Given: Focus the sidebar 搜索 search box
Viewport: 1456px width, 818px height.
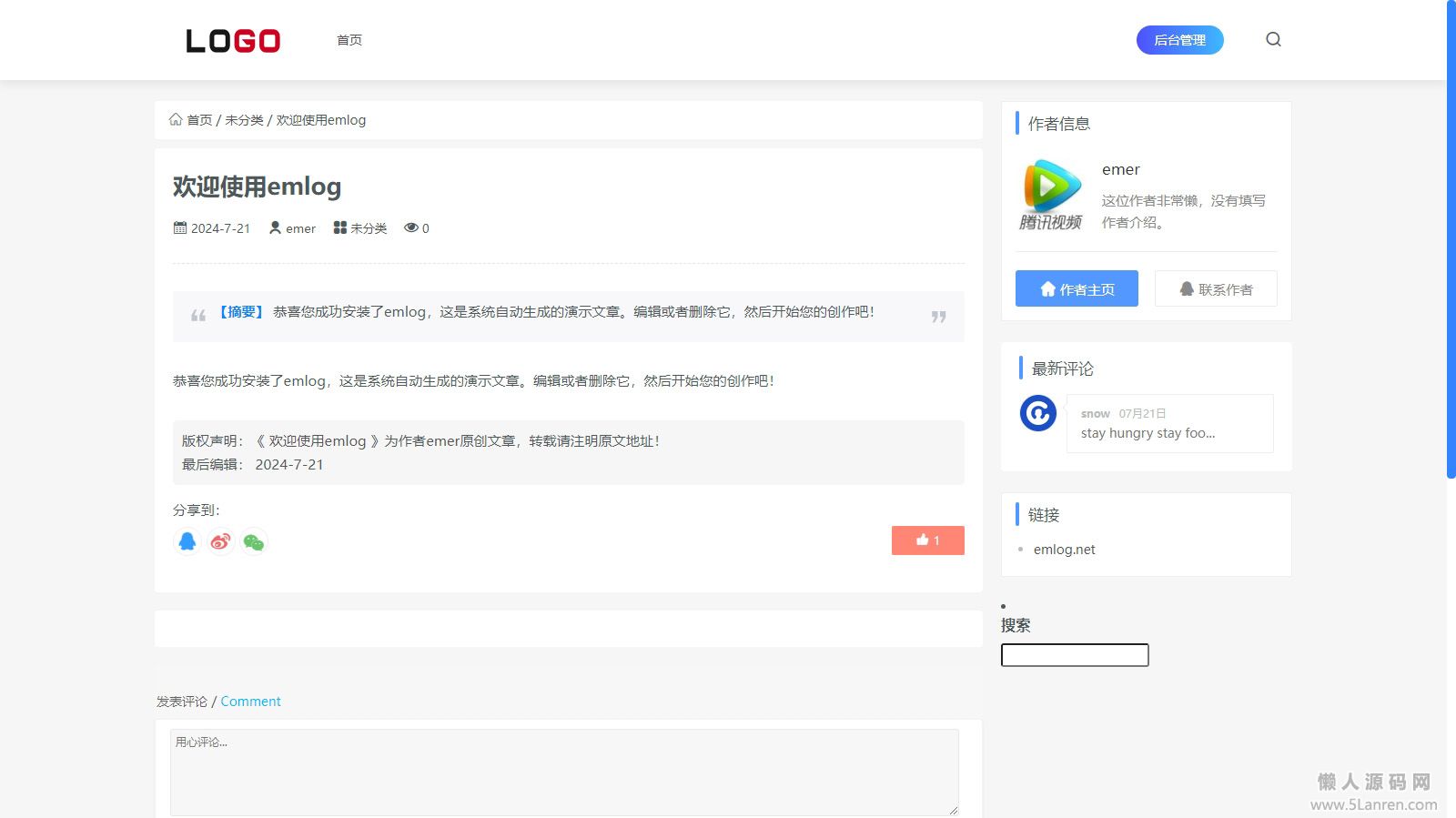Looking at the screenshot, I should click(1075, 655).
